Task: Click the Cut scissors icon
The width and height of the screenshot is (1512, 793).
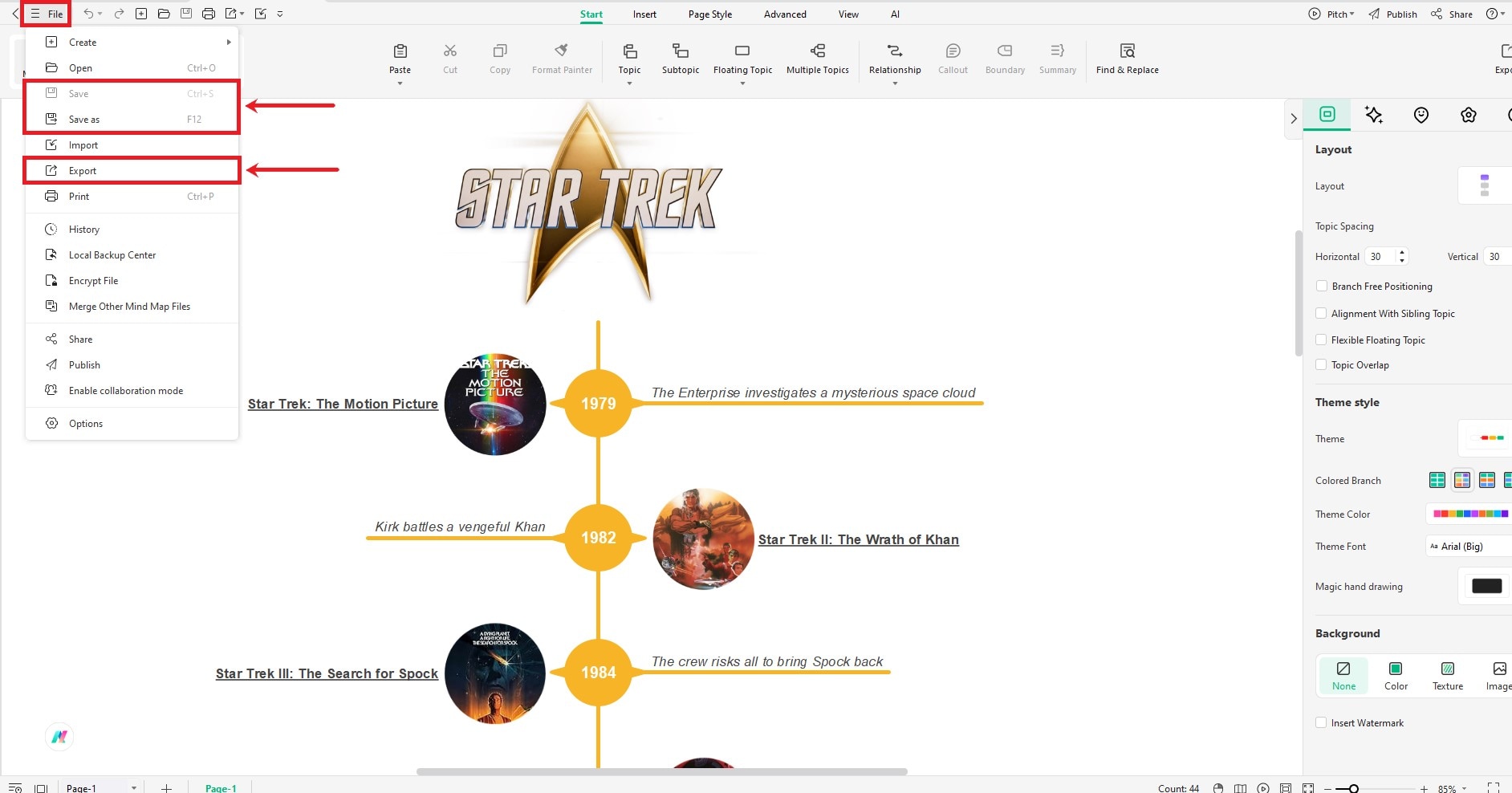Action: (x=450, y=51)
